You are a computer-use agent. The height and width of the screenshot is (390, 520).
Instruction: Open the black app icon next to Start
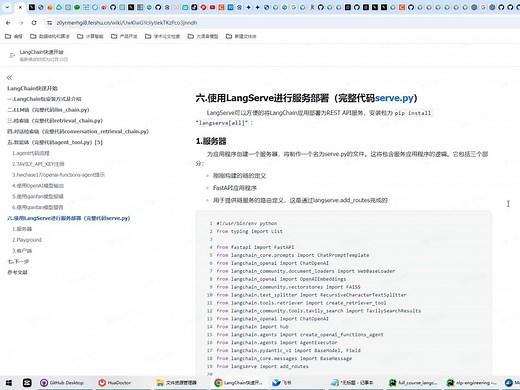point(27,383)
